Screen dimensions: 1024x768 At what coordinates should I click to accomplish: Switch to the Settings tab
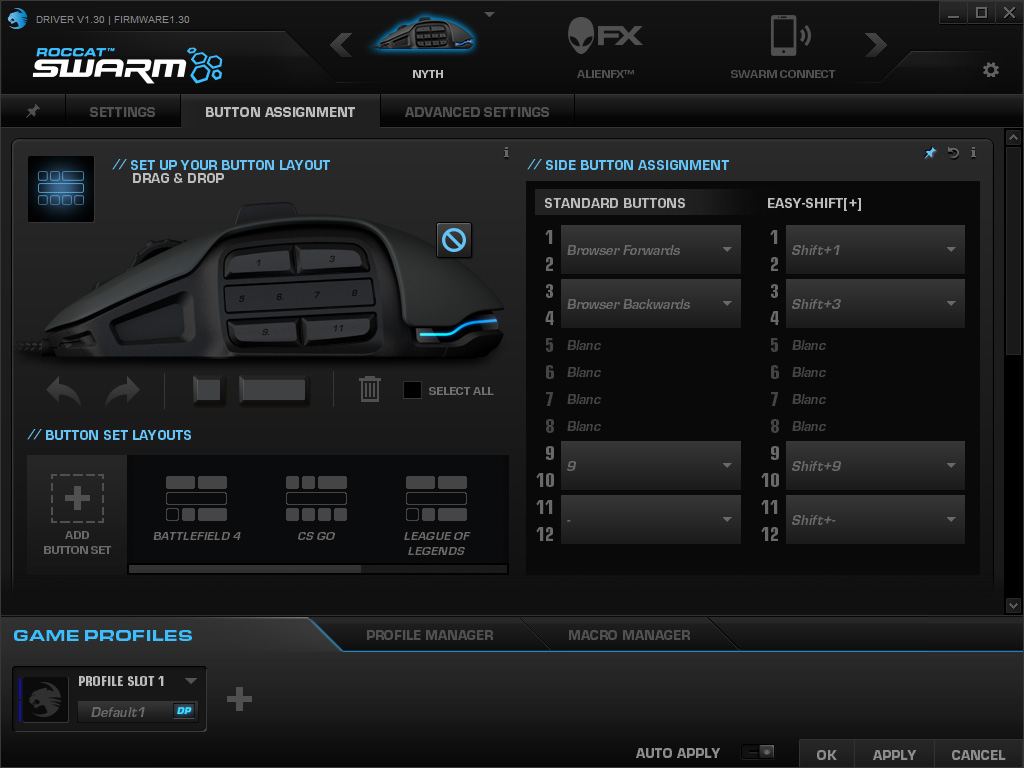point(122,112)
